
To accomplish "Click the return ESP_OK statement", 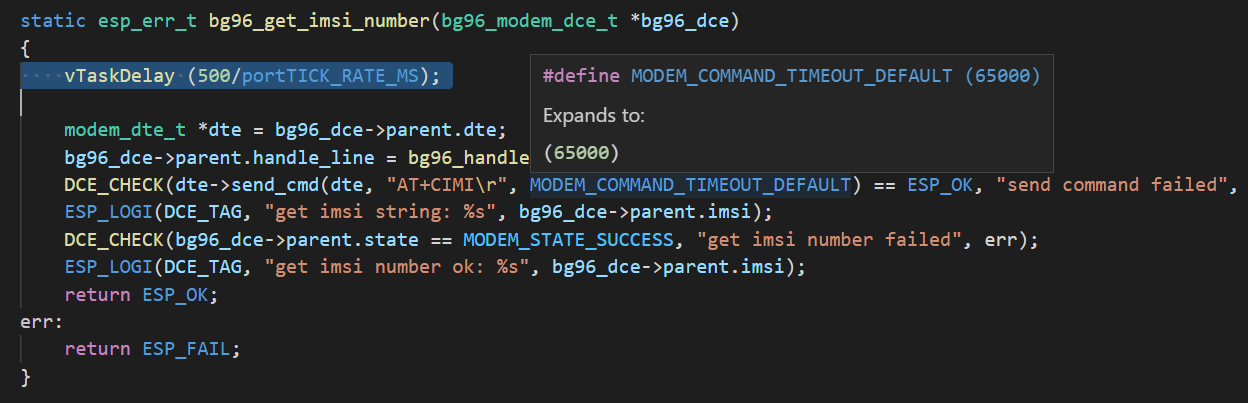I will 141,294.
